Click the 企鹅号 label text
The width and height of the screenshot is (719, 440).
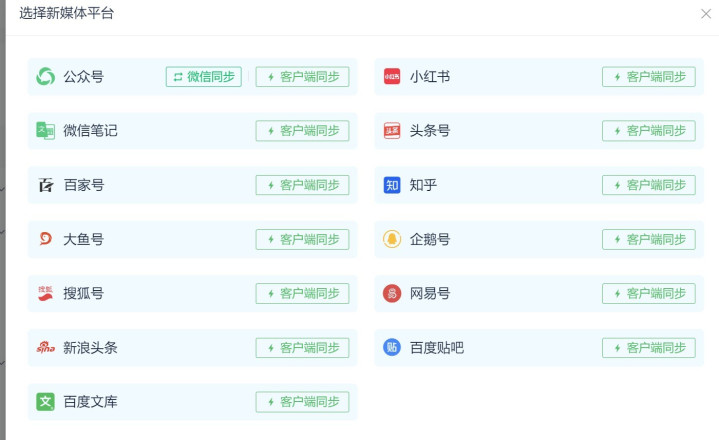[x=430, y=239]
